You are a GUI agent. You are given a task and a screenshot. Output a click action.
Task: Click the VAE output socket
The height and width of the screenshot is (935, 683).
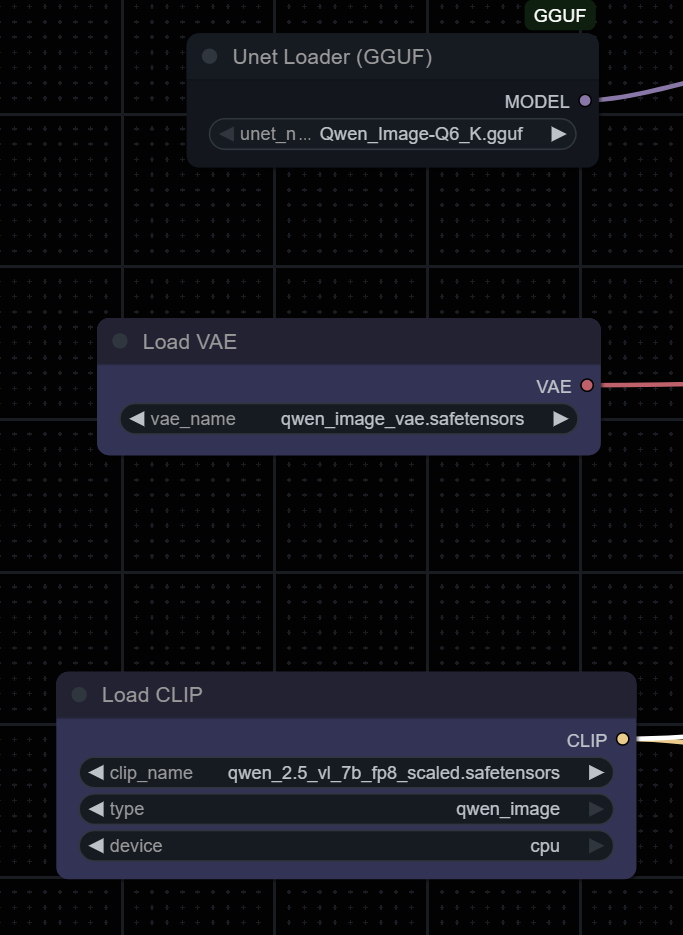(x=587, y=385)
